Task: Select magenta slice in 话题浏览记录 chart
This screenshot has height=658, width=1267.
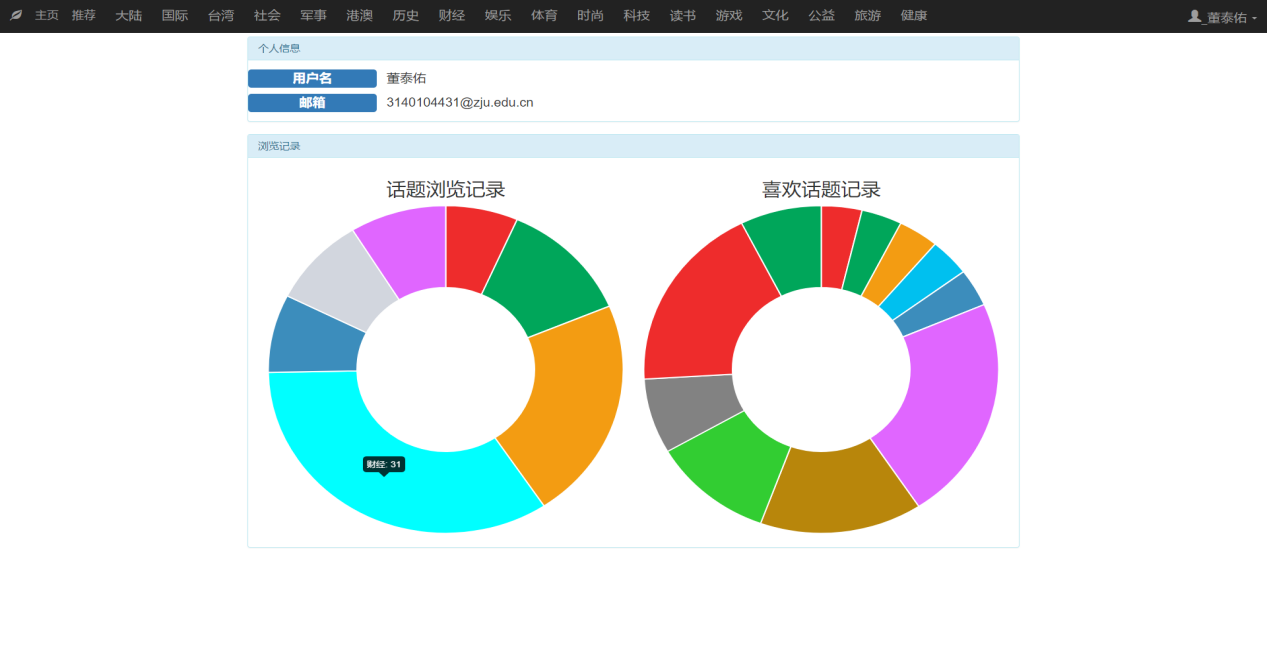Action: click(x=408, y=248)
